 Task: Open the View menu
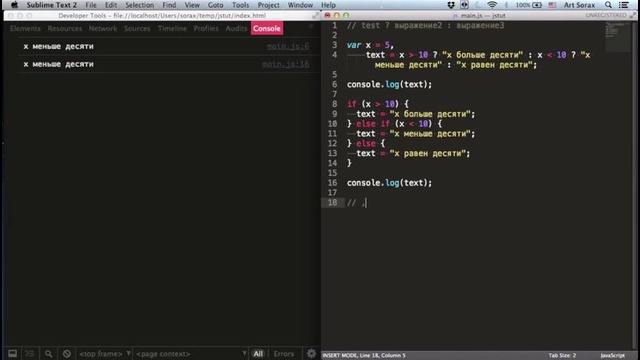tap(192, 5)
